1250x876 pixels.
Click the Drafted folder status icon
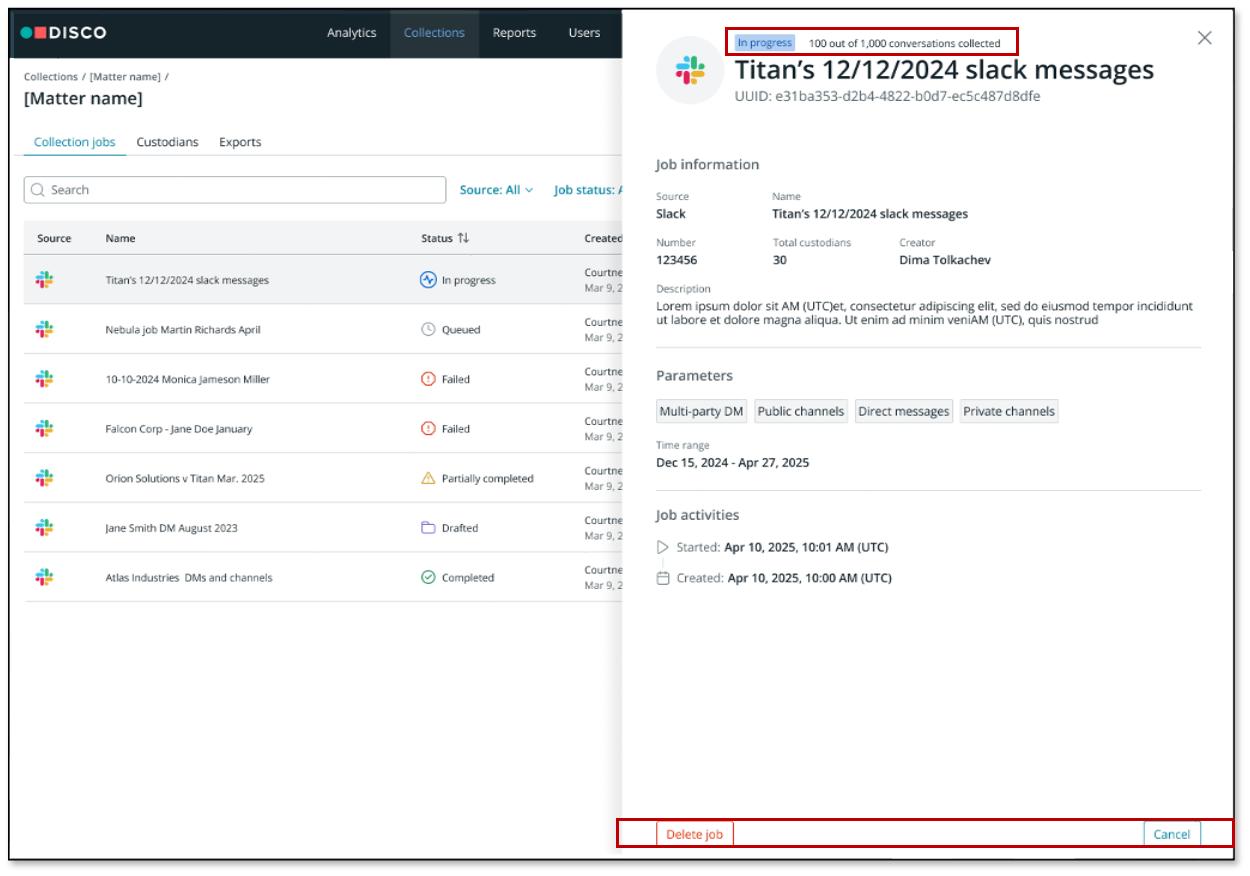pos(428,528)
